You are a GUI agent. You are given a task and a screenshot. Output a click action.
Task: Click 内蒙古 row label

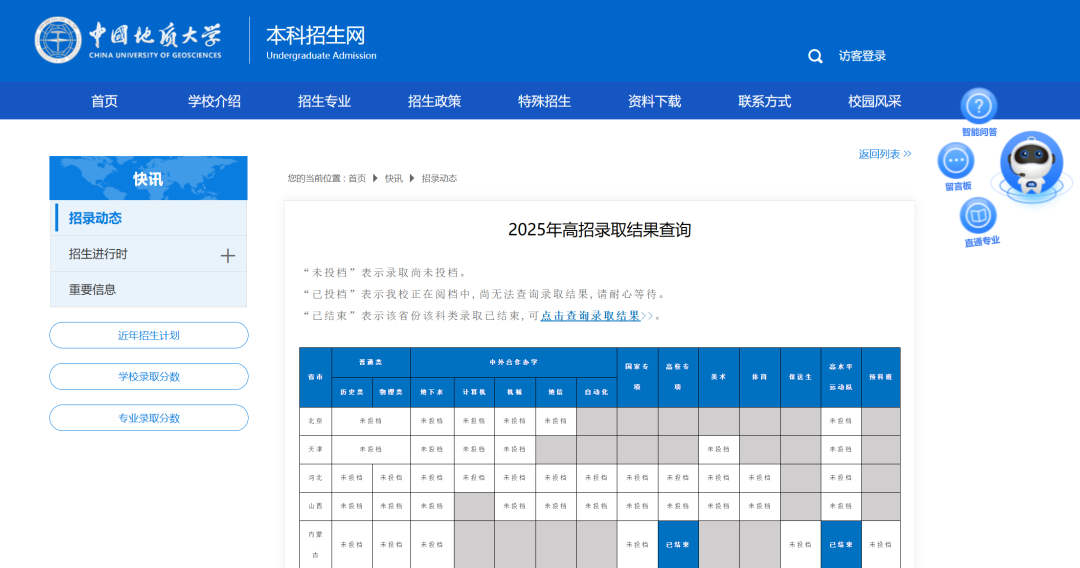(x=315, y=545)
